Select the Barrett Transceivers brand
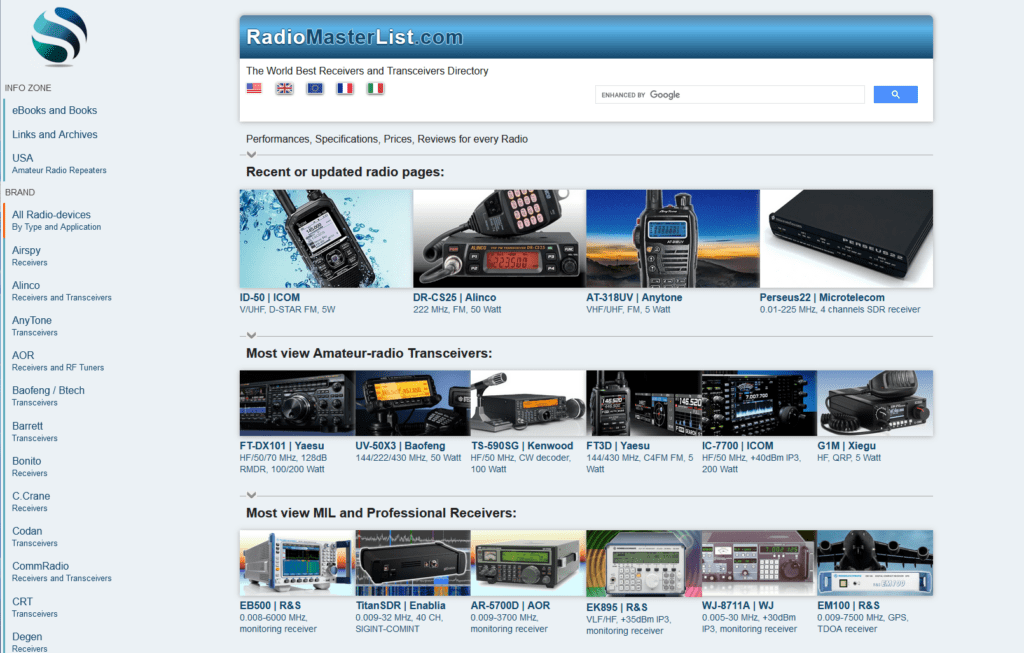This screenshot has width=1024, height=653. [35, 432]
